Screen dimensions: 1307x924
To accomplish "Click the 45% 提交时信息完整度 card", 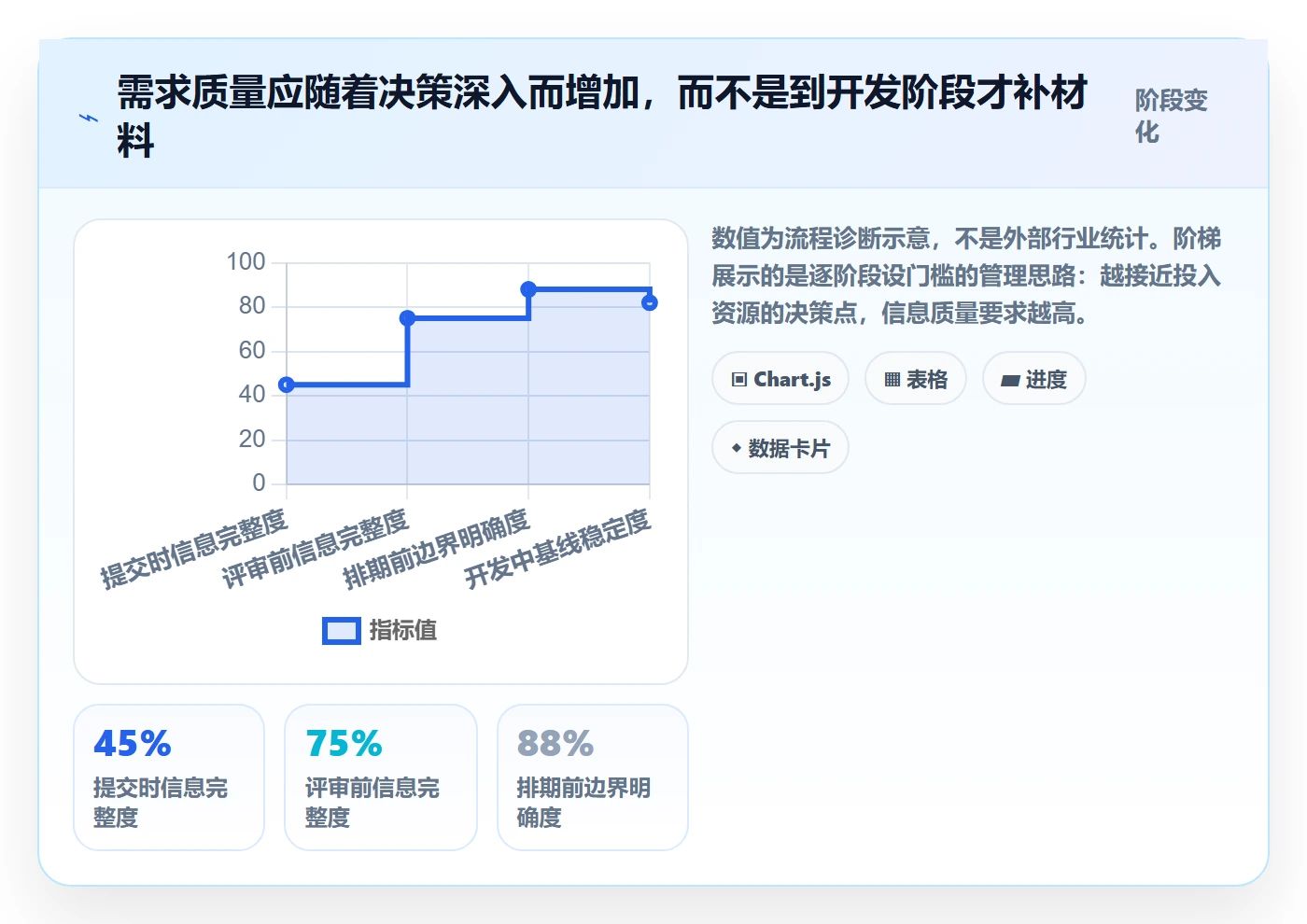I will point(169,777).
